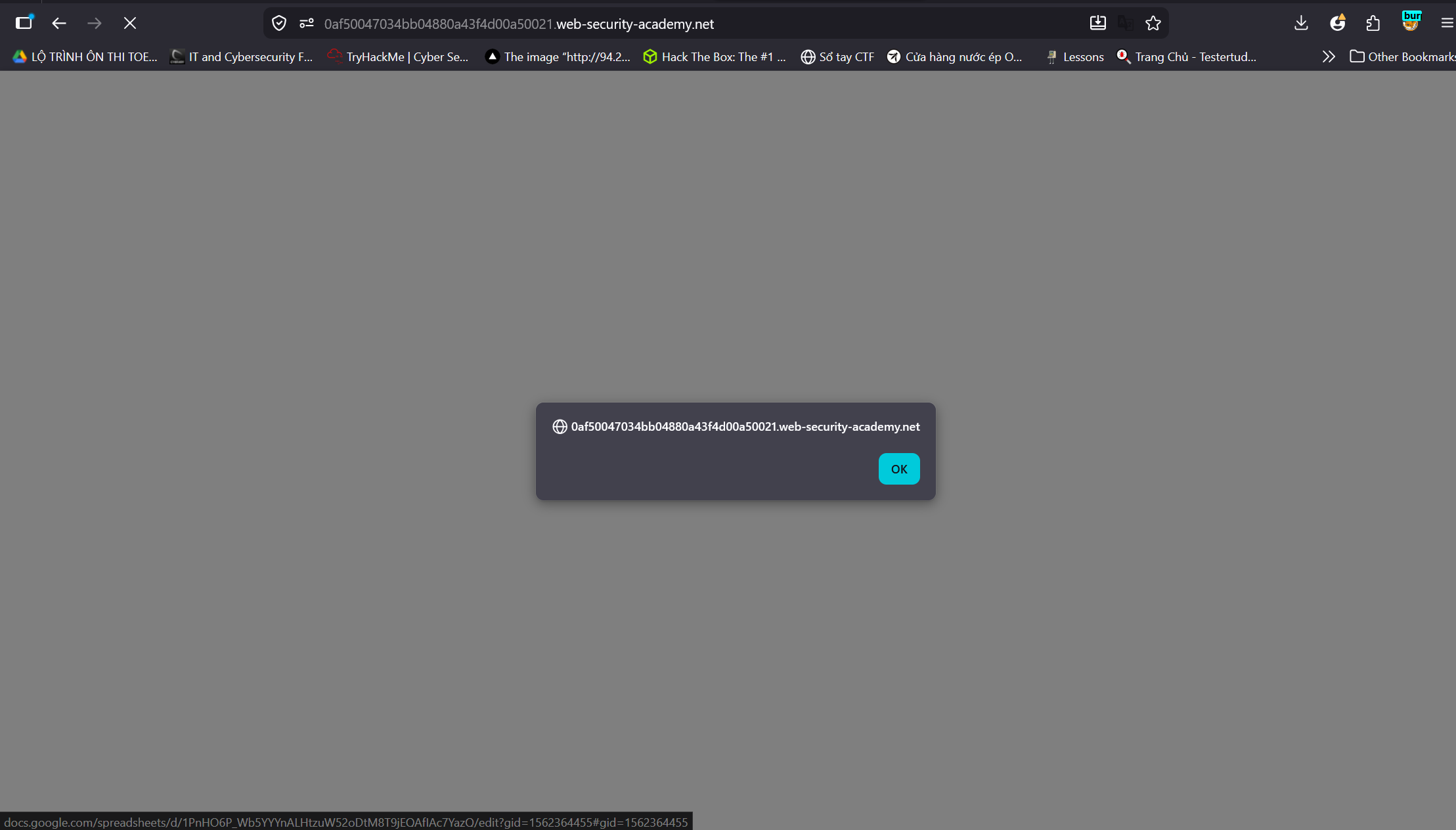Open The image http://94.2... bookmark
The image size is (1456, 830).
pyautogui.click(x=558, y=57)
